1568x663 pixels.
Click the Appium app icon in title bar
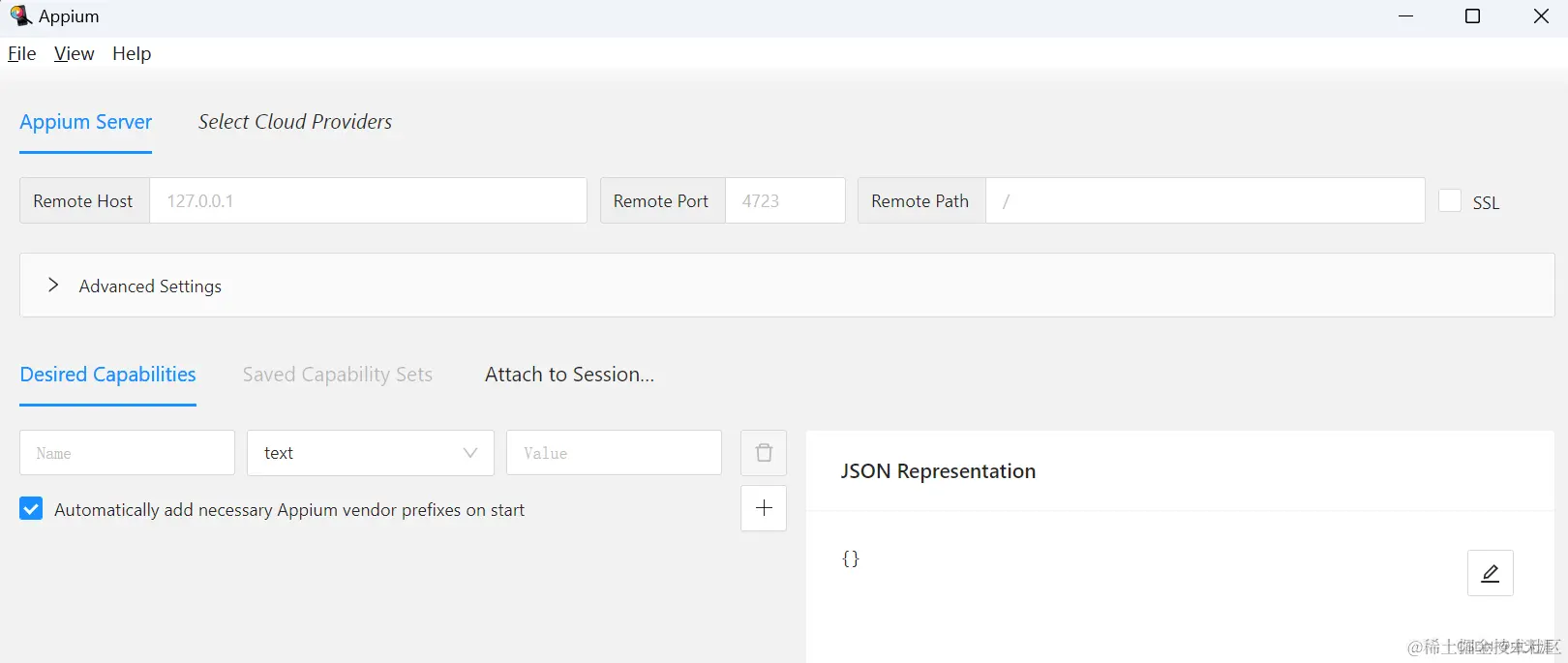[x=20, y=15]
